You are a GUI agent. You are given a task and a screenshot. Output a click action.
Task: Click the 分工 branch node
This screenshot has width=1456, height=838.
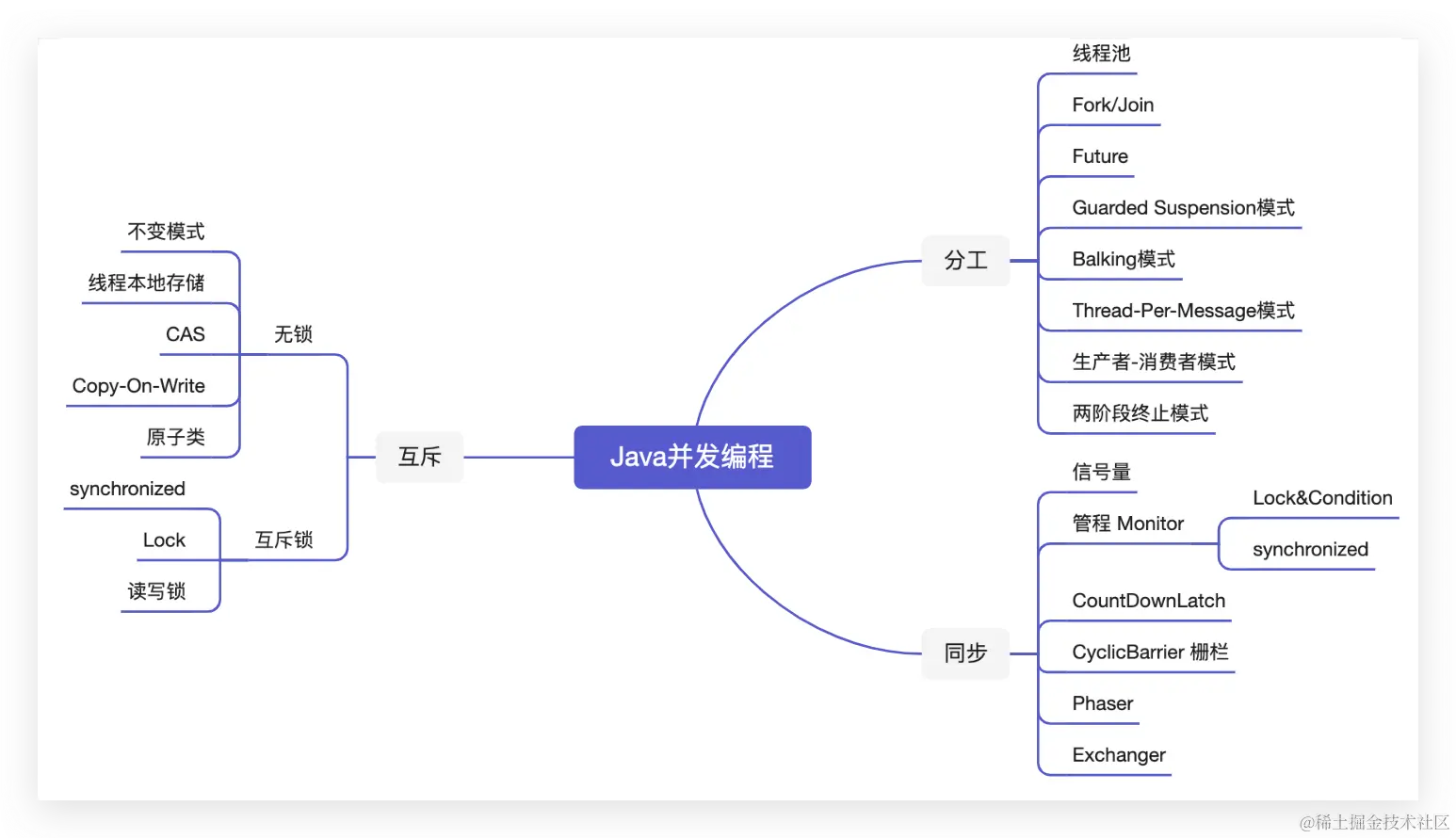coord(965,261)
